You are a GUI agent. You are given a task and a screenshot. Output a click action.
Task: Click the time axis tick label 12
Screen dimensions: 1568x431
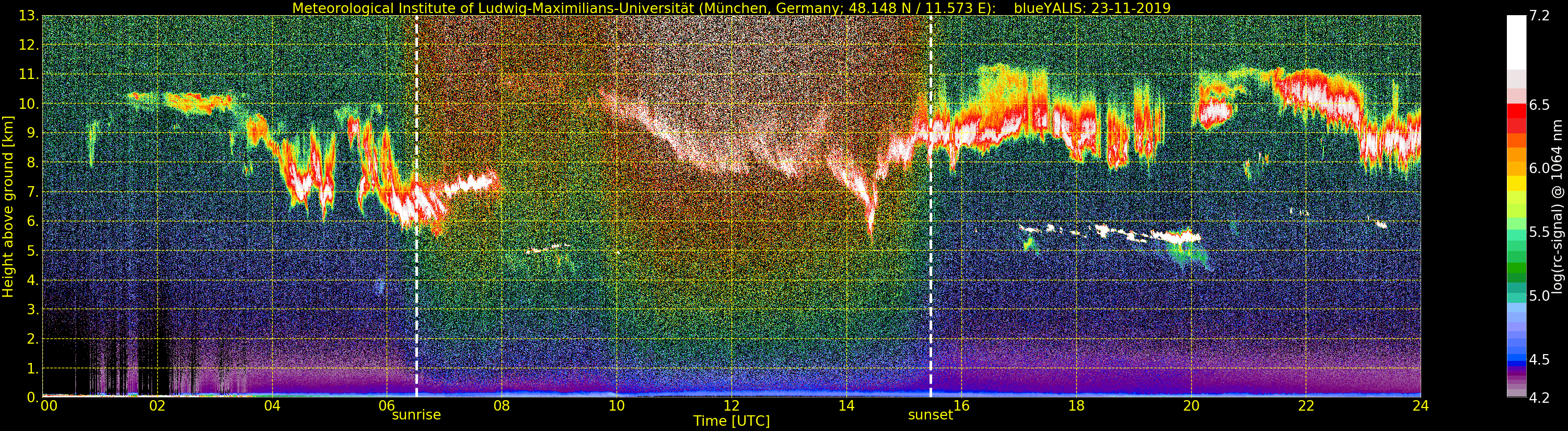(731, 406)
